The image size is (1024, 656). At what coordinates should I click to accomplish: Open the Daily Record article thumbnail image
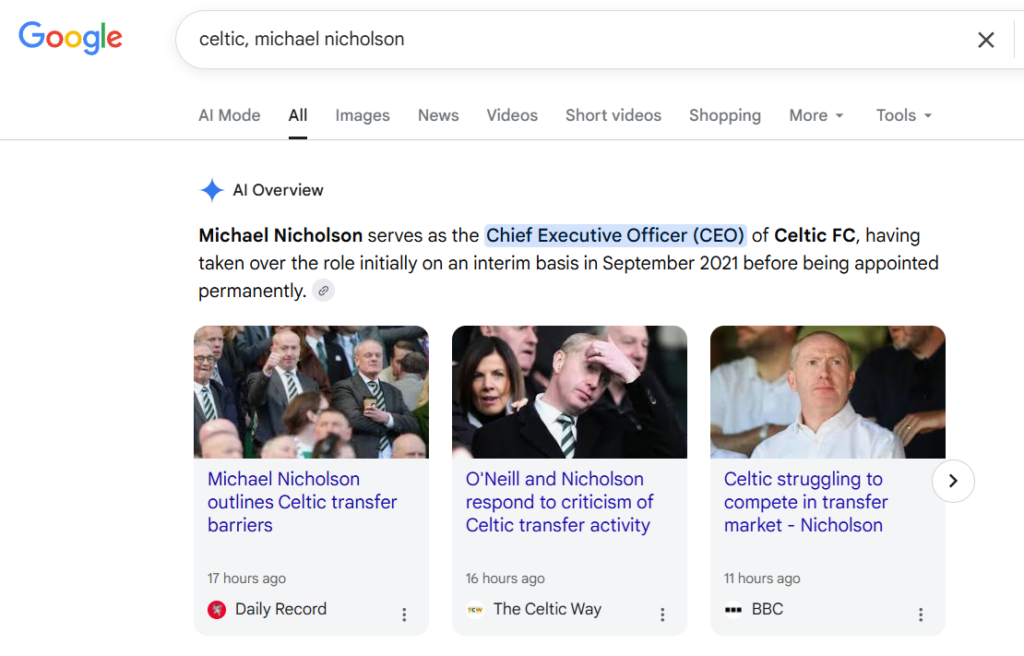(312, 392)
